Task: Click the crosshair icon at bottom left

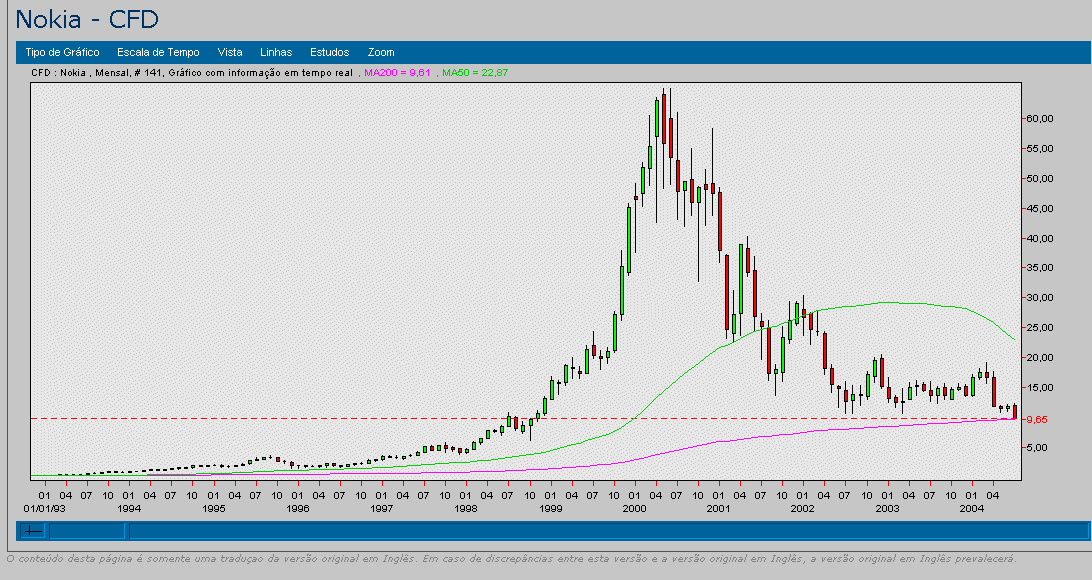Action: pyautogui.click(x=33, y=531)
